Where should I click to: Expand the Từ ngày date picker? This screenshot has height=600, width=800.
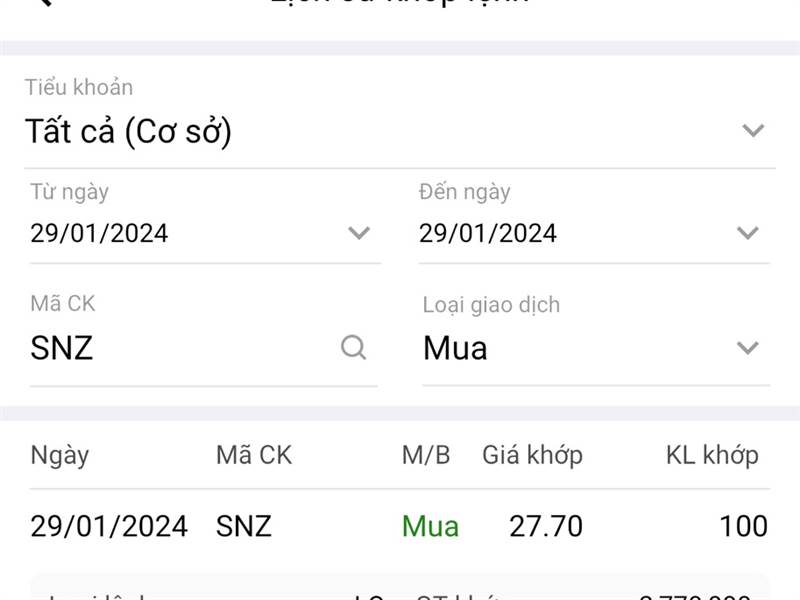tap(358, 233)
